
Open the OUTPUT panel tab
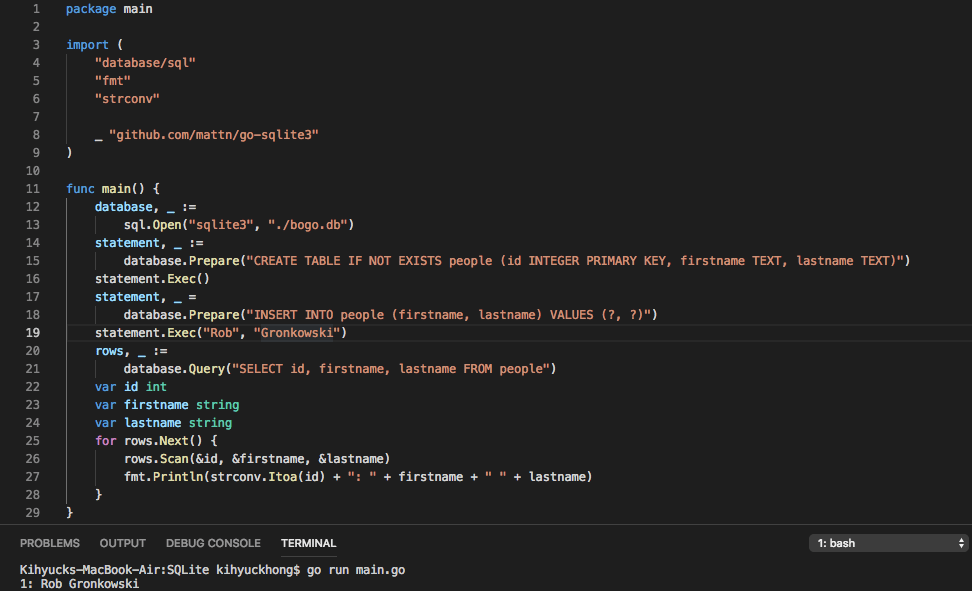tap(122, 543)
